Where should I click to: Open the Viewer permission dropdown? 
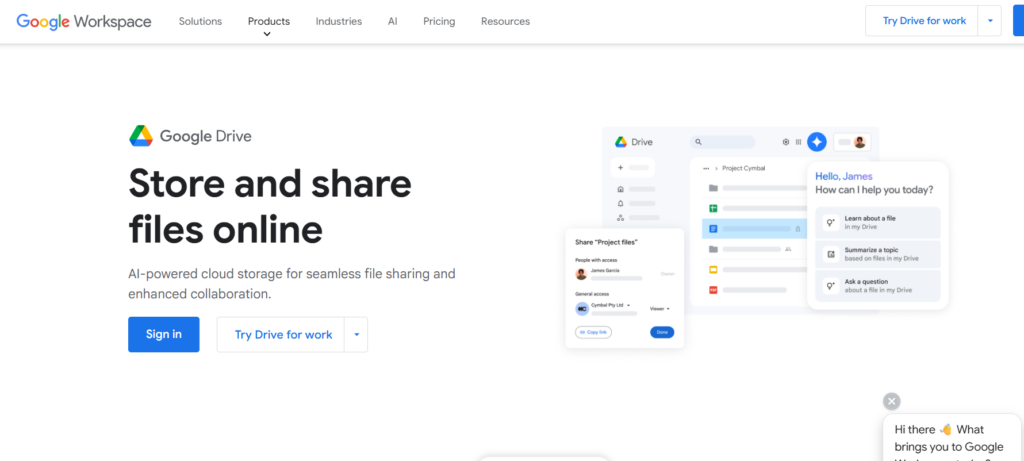click(660, 309)
